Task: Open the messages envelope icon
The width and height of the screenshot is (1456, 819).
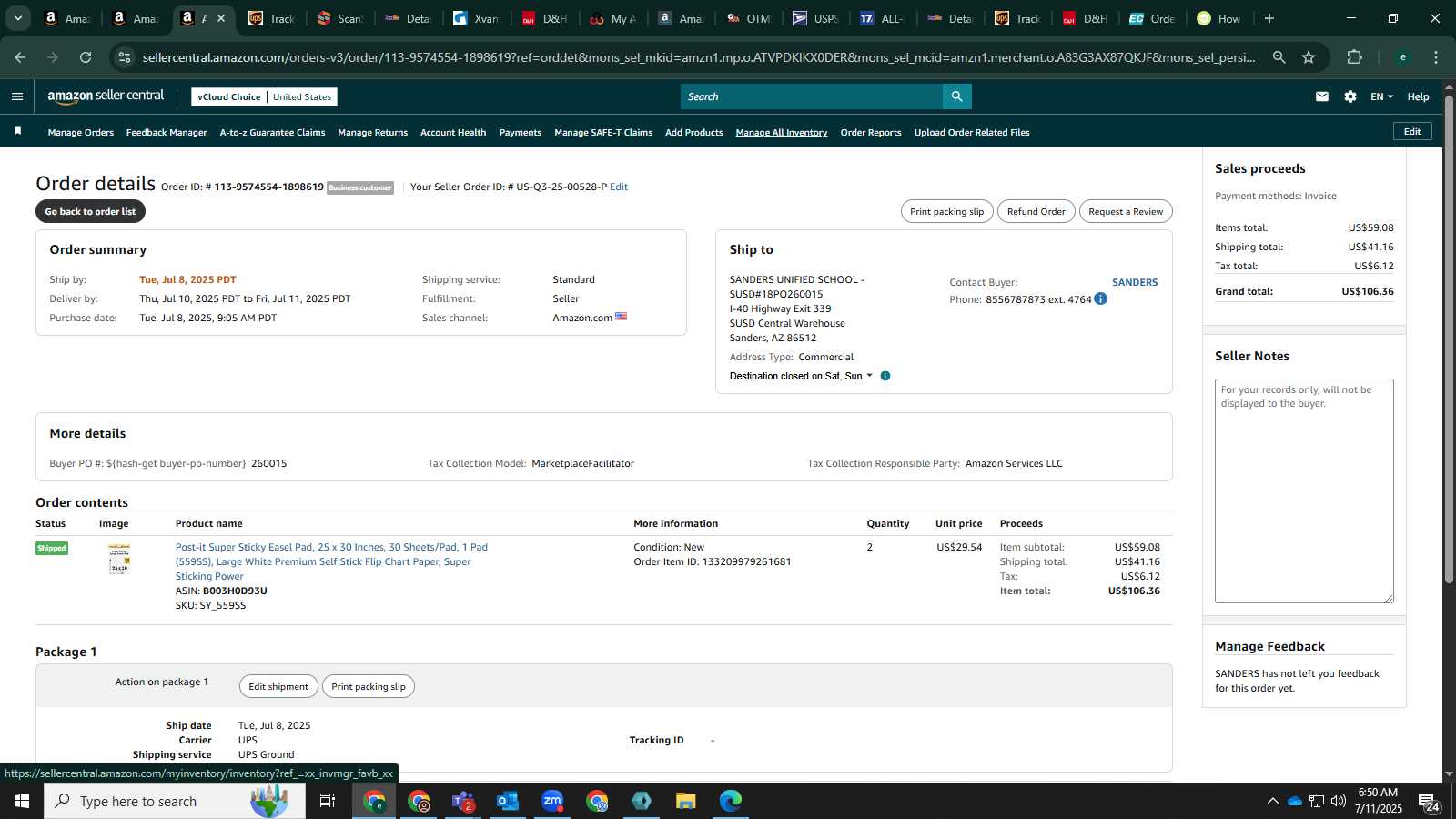Action: click(x=1321, y=96)
